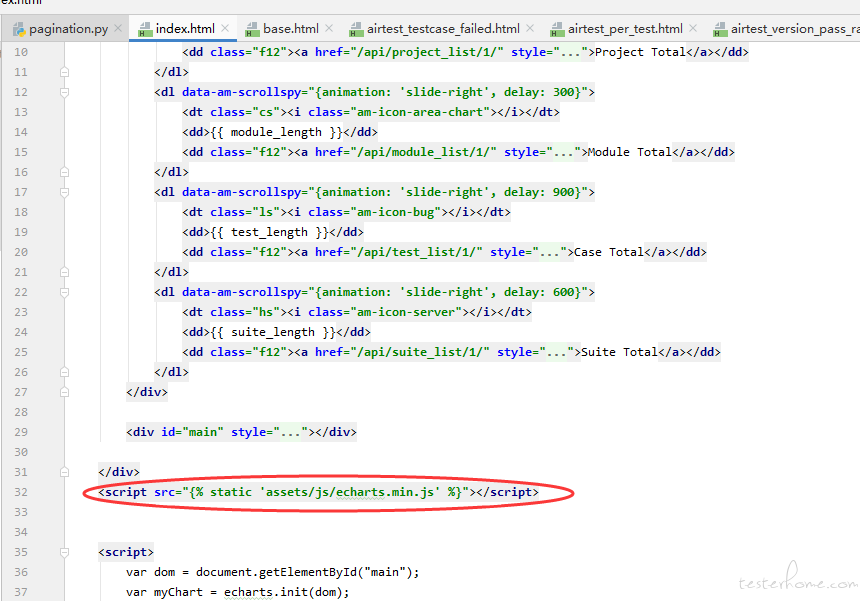Image resolution: width=860 pixels, height=601 pixels.
Task: Click the fold marker on line 11
Action: 64,72
